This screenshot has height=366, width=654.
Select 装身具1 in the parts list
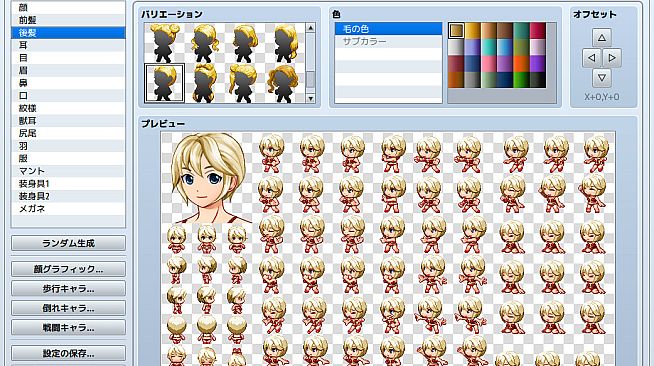coord(68,183)
